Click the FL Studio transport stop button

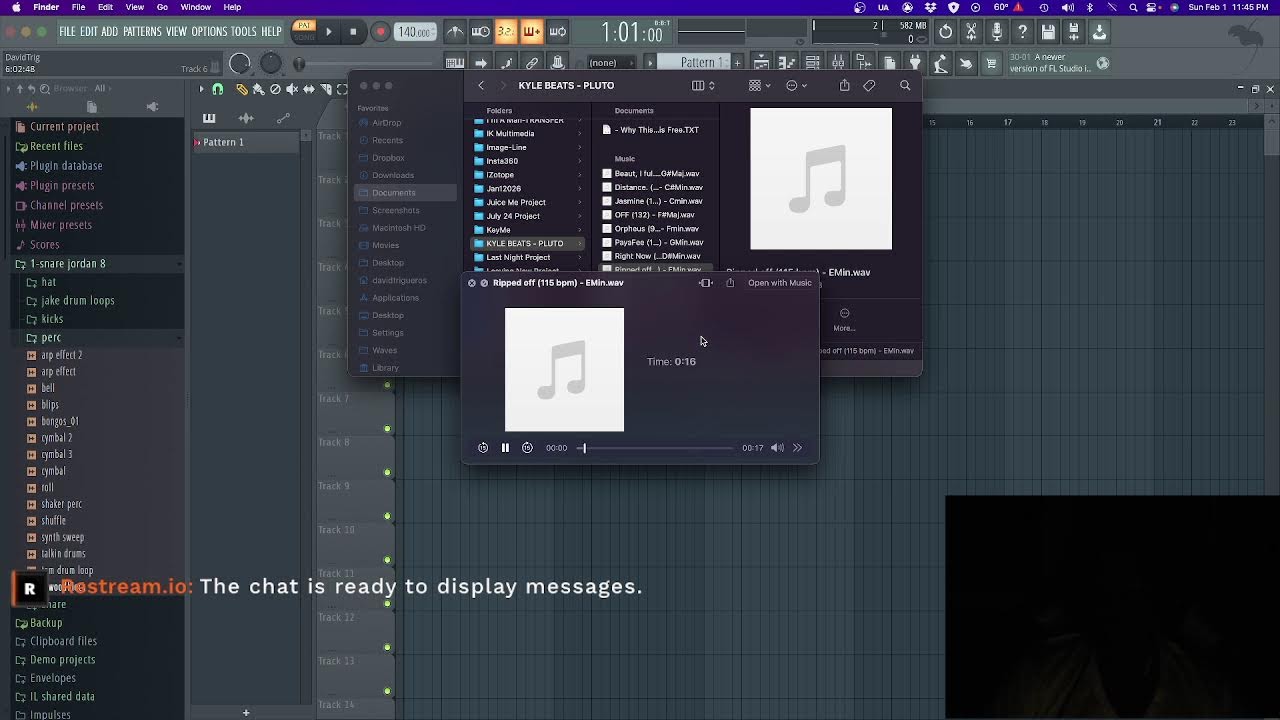pyautogui.click(x=353, y=32)
